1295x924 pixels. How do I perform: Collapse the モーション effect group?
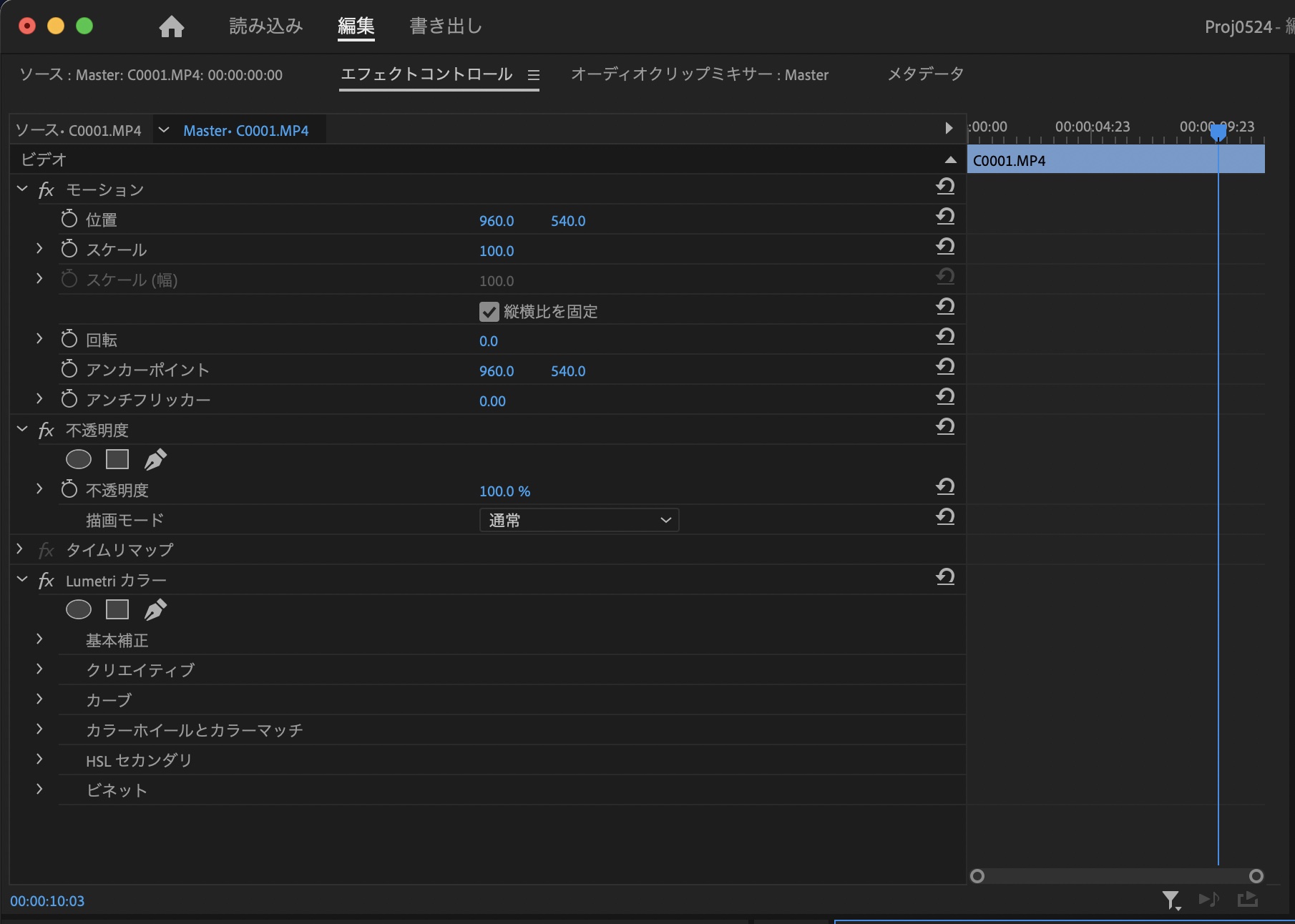(22, 189)
